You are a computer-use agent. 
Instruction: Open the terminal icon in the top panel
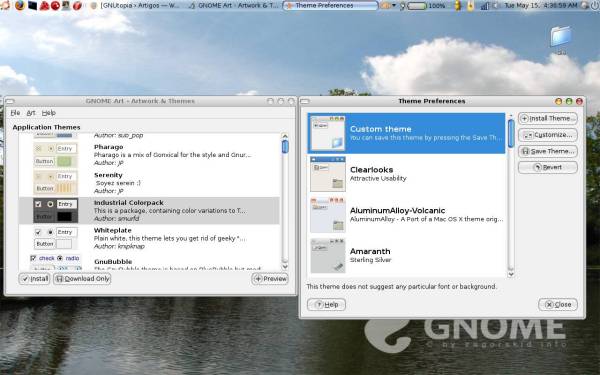click(x=33, y=5)
